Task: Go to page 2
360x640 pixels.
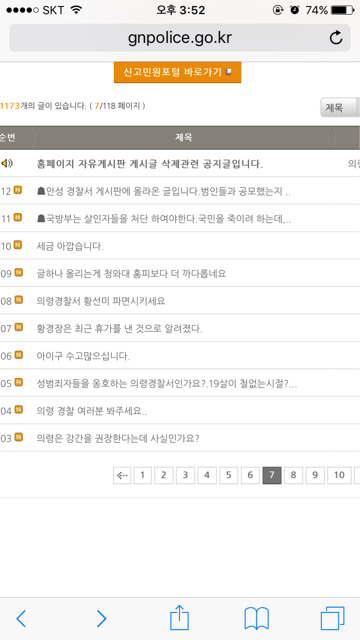Action: tap(164, 475)
